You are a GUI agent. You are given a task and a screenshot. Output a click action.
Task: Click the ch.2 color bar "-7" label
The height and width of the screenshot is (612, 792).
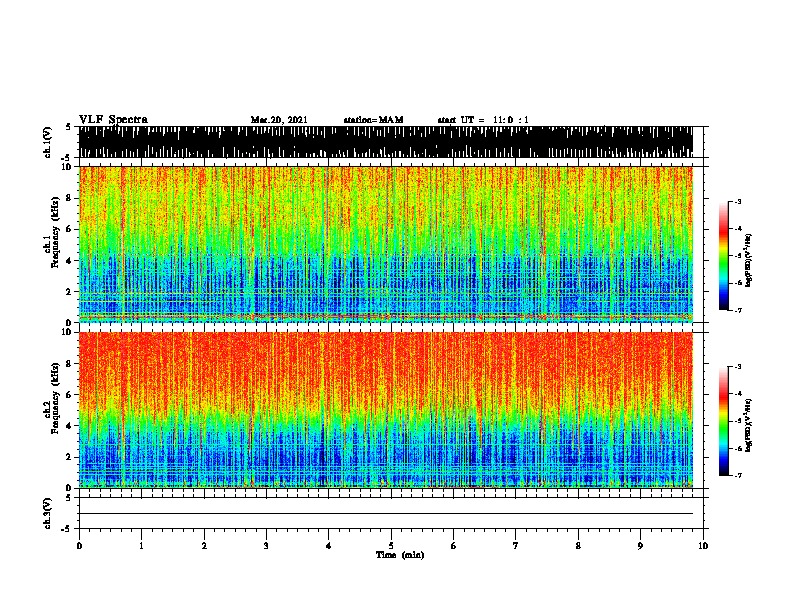pos(737,475)
